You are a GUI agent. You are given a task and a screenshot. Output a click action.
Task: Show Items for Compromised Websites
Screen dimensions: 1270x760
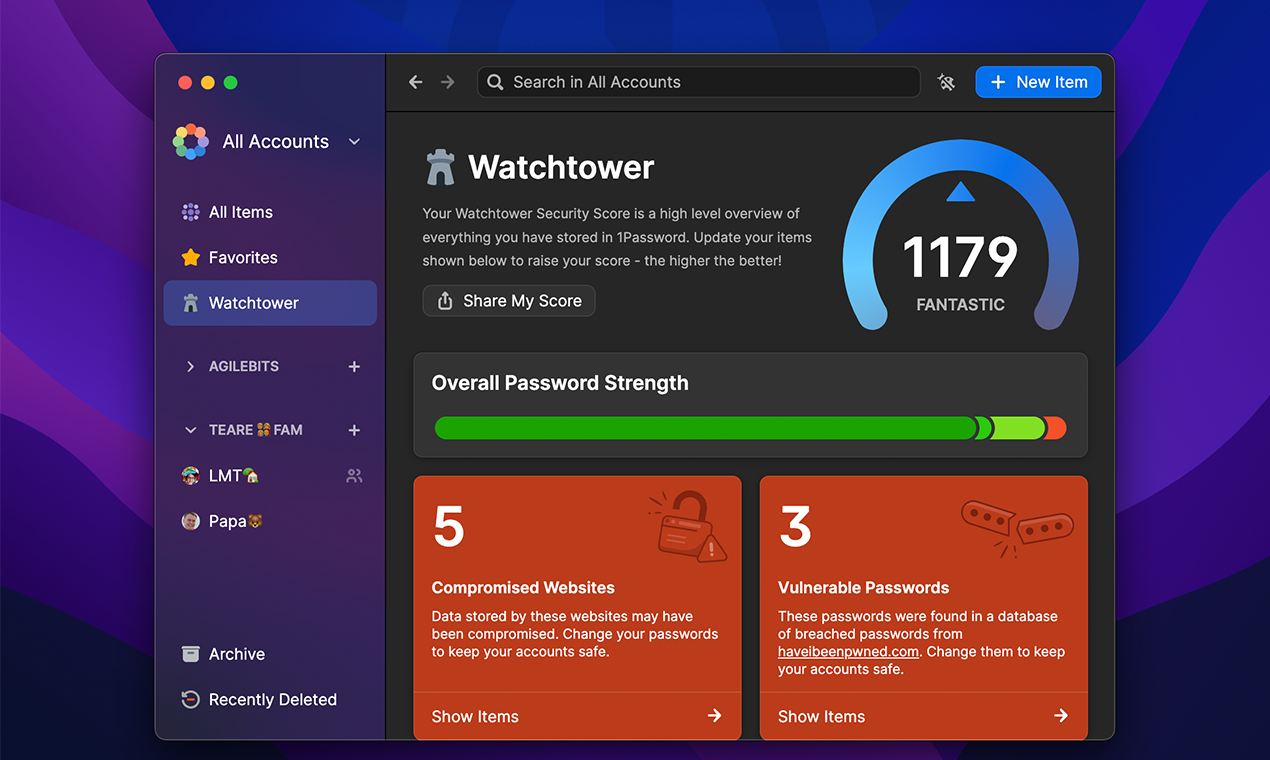pos(577,716)
